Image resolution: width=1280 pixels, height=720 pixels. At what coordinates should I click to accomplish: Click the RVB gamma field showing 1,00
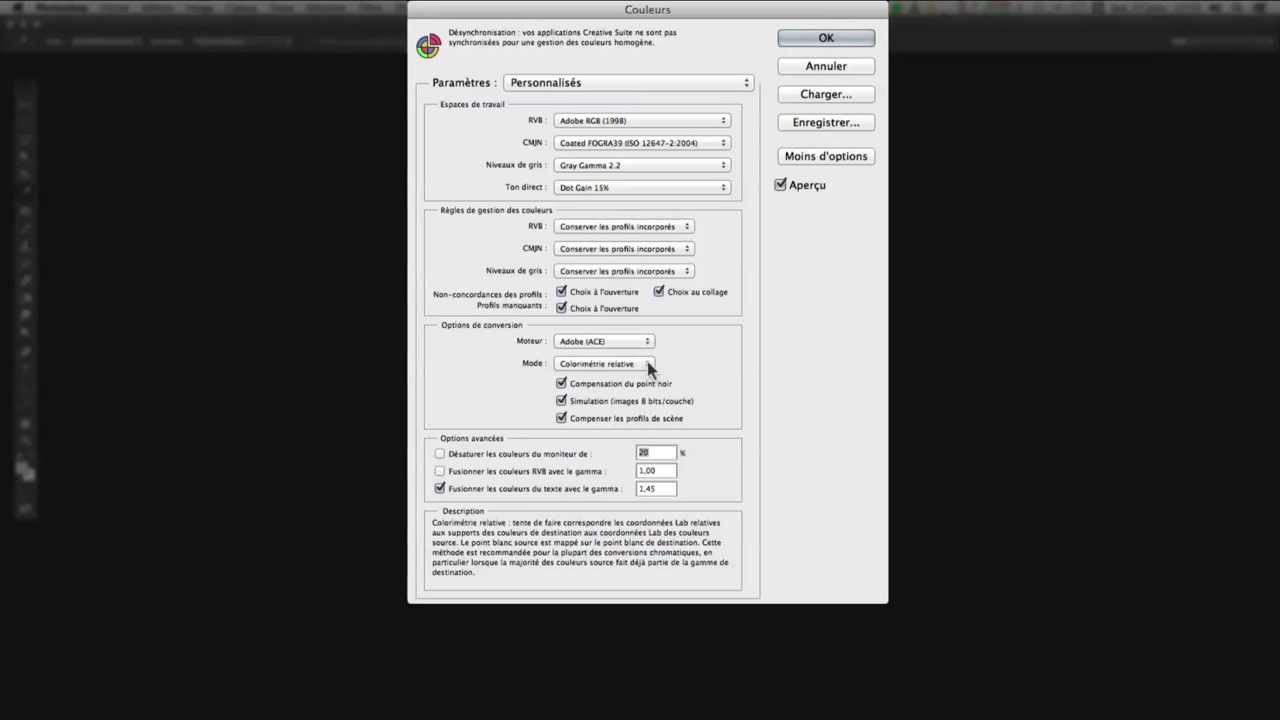tap(656, 471)
